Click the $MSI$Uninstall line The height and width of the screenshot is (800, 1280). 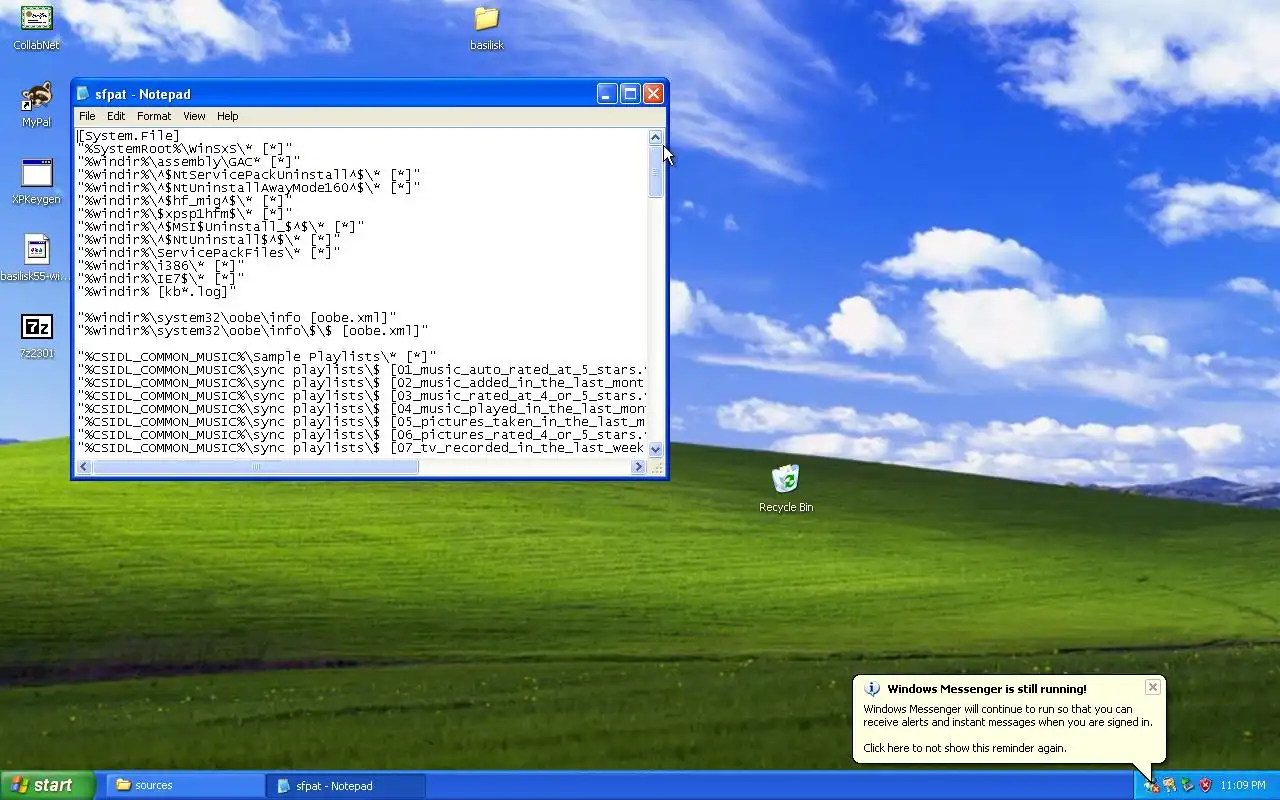pos(221,227)
